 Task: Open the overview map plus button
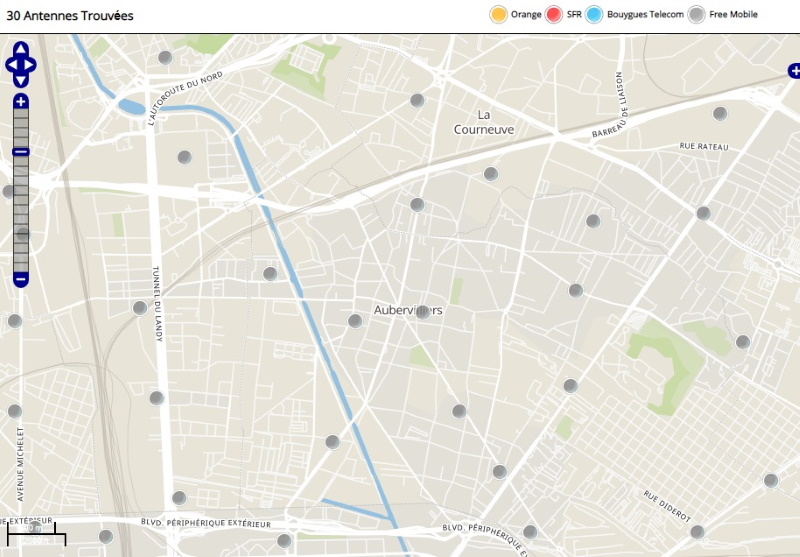pos(794,71)
